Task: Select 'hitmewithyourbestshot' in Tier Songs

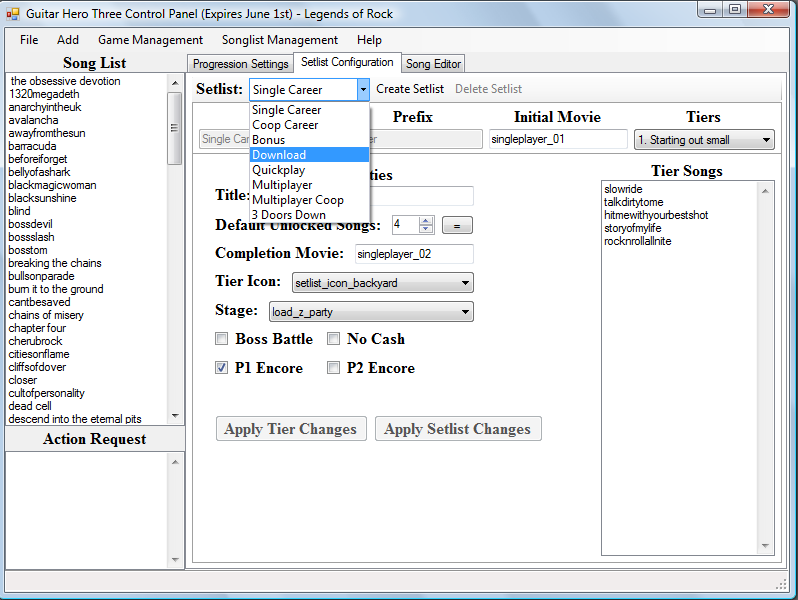Action: [x=656, y=215]
